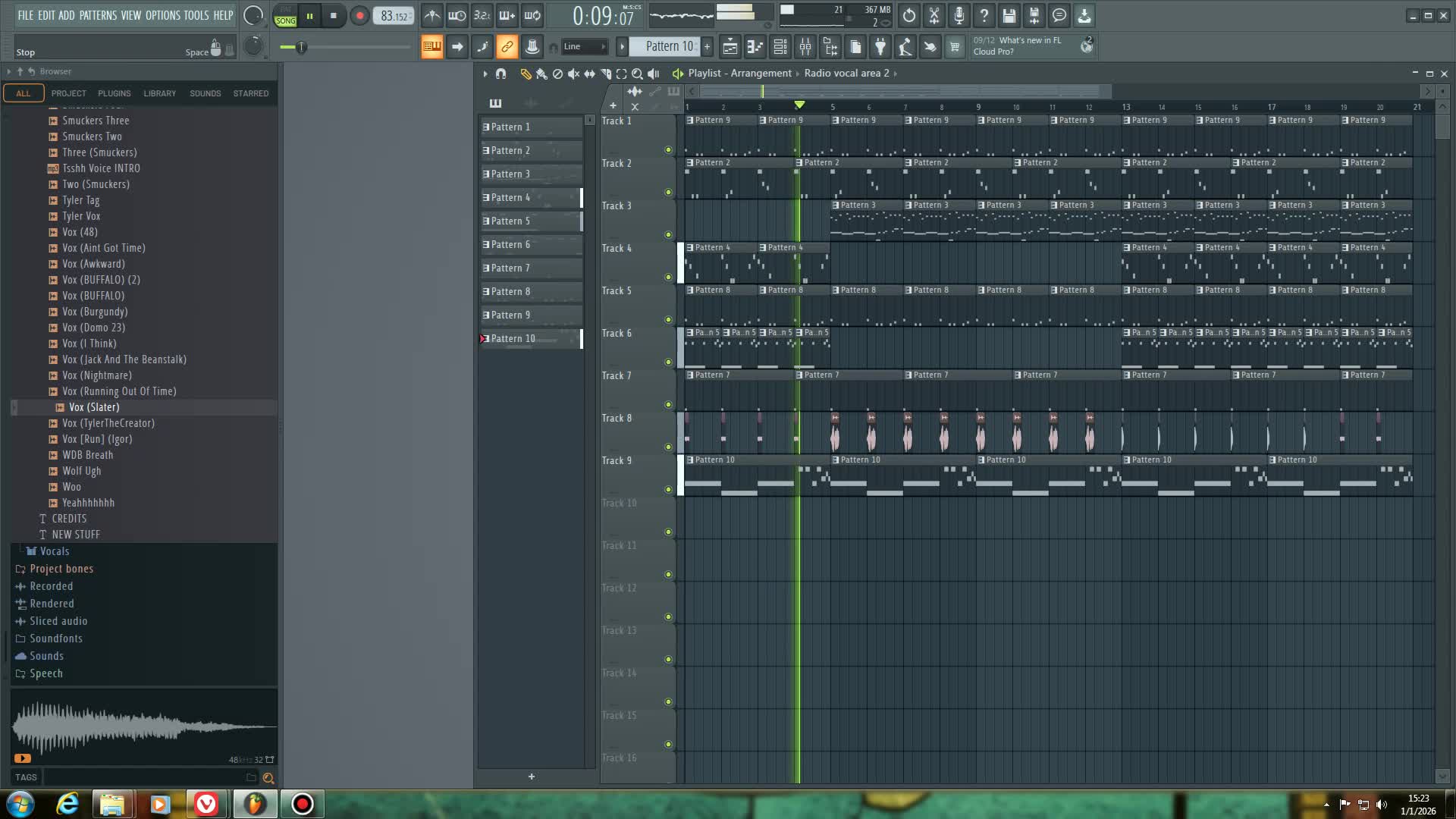Toggle Song/Pattern mode button

[285, 16]
